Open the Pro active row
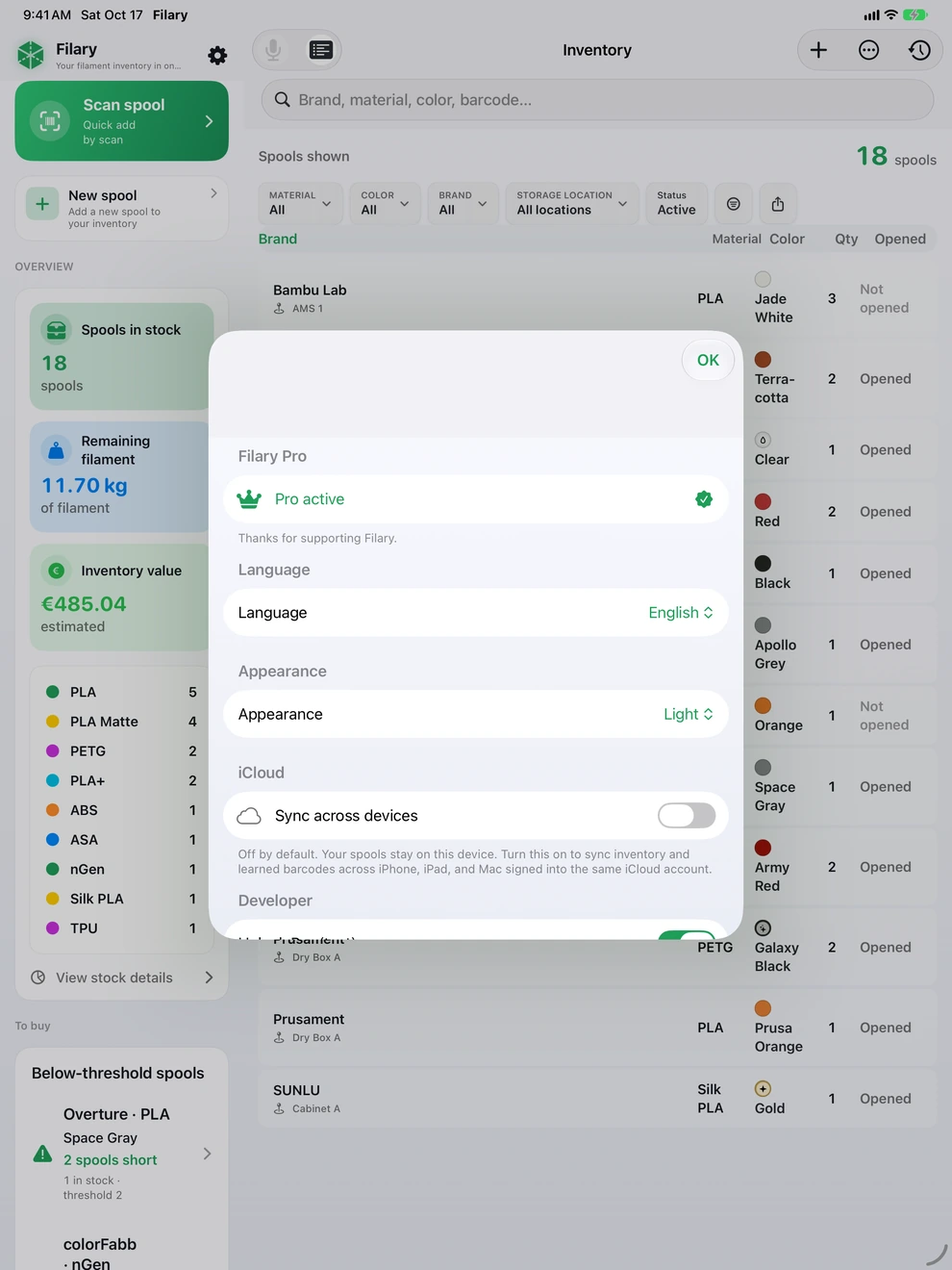 click(x=476, y=499)
